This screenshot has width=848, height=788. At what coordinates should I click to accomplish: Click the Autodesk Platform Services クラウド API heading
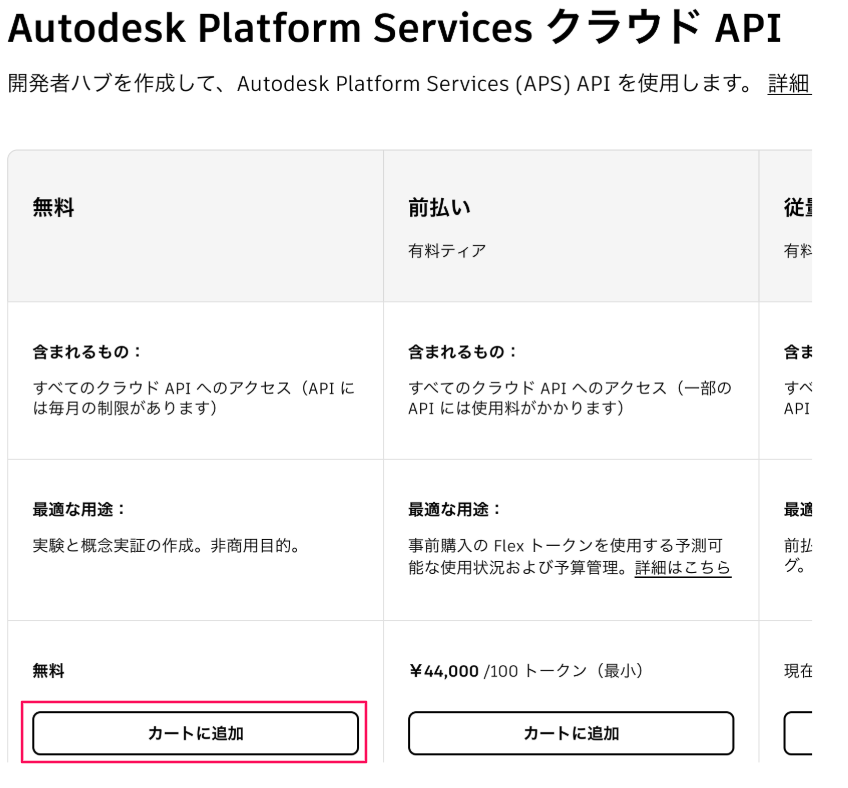(395, 28)
